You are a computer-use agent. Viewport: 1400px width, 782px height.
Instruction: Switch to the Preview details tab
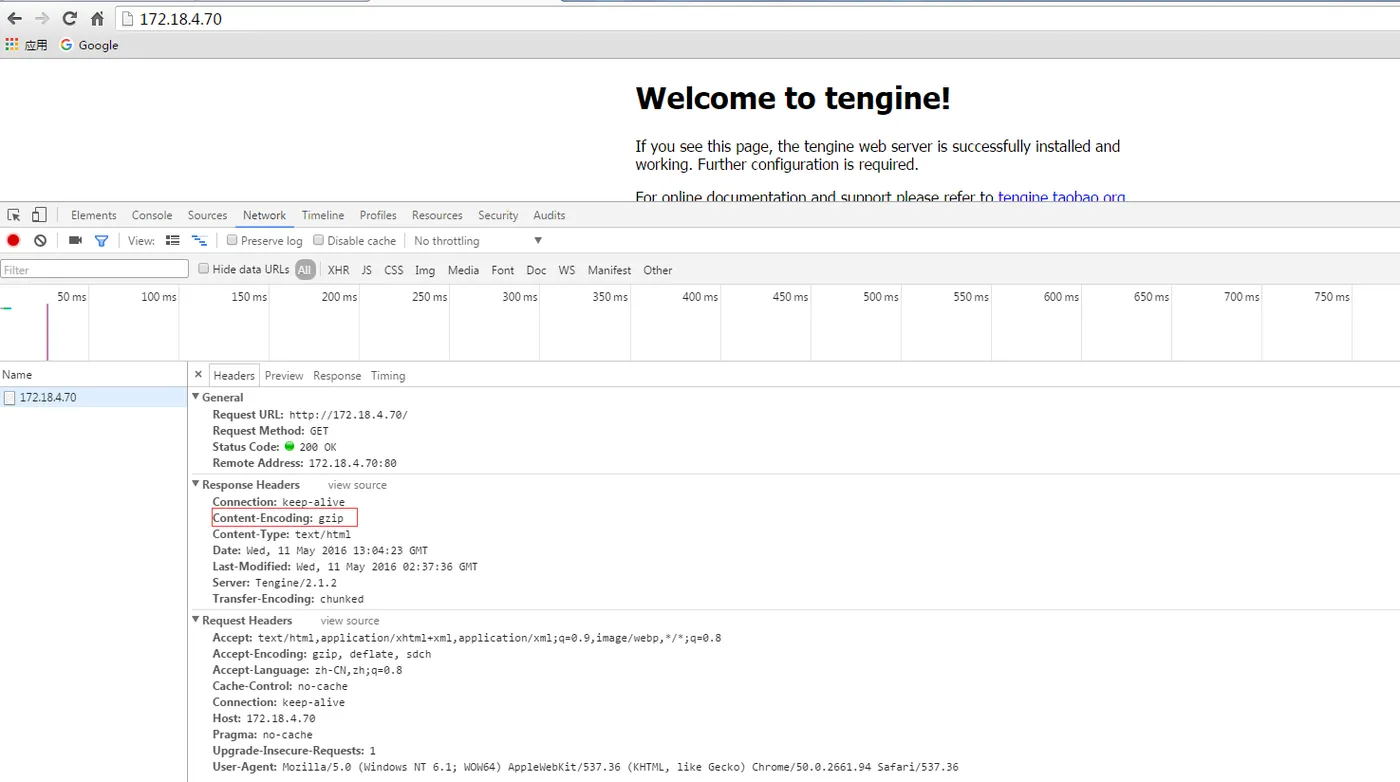(x=284, y=376)
